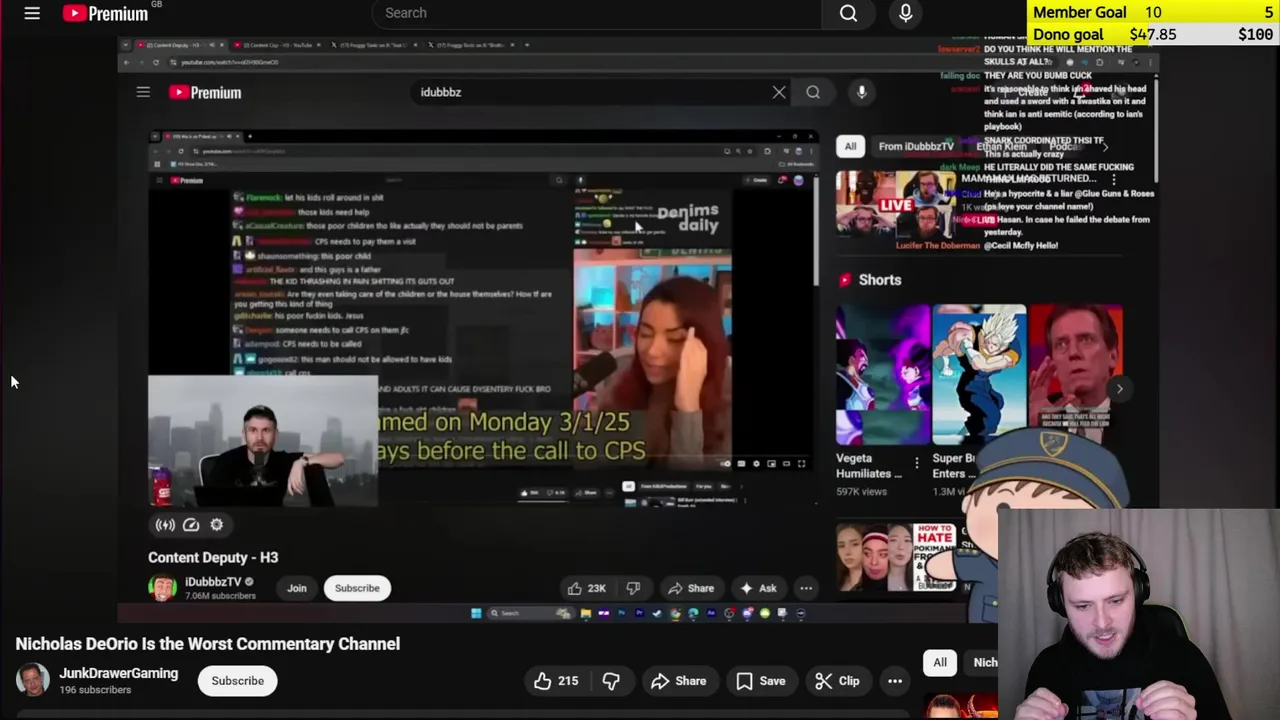
Task: Click inner YouTube Premium logo in video
Action: (x=205, y=92)
